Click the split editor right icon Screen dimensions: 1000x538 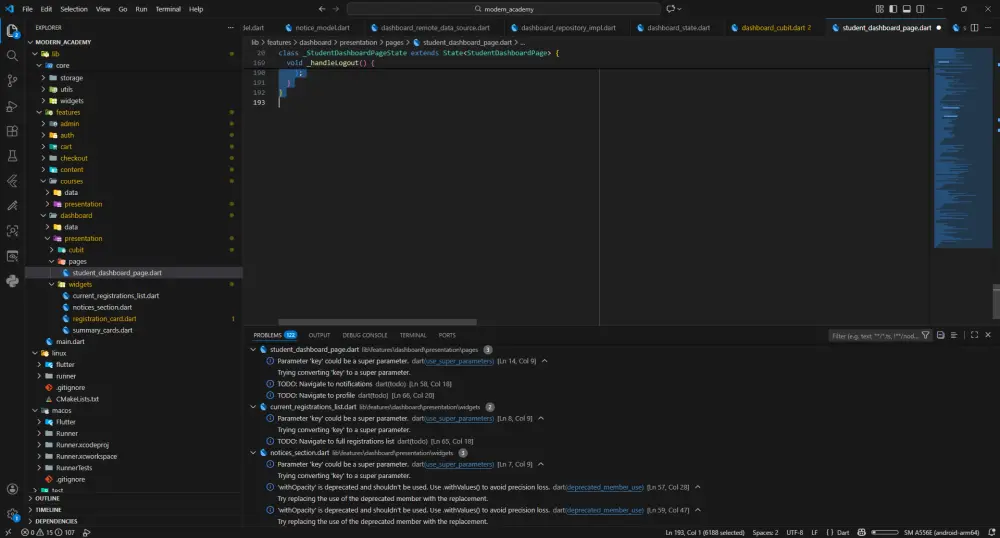point(974,27)
